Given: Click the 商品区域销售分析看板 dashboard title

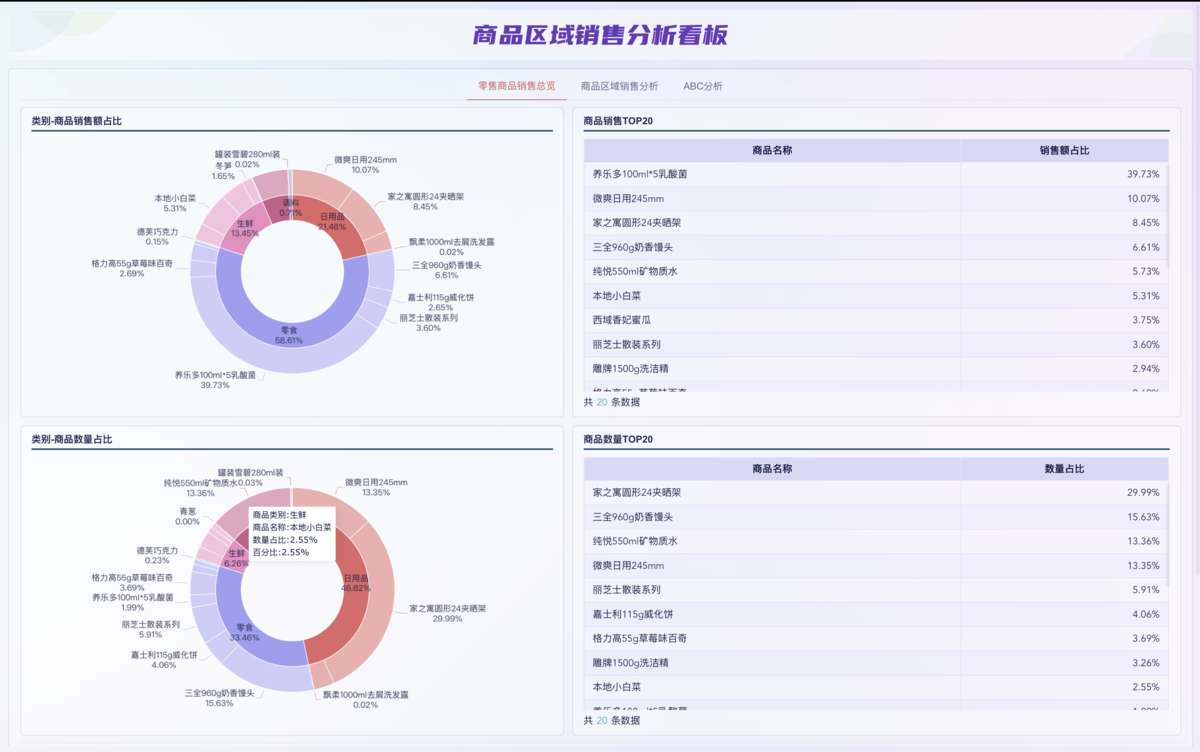Looking at the screenshot, I should point(600,35).
